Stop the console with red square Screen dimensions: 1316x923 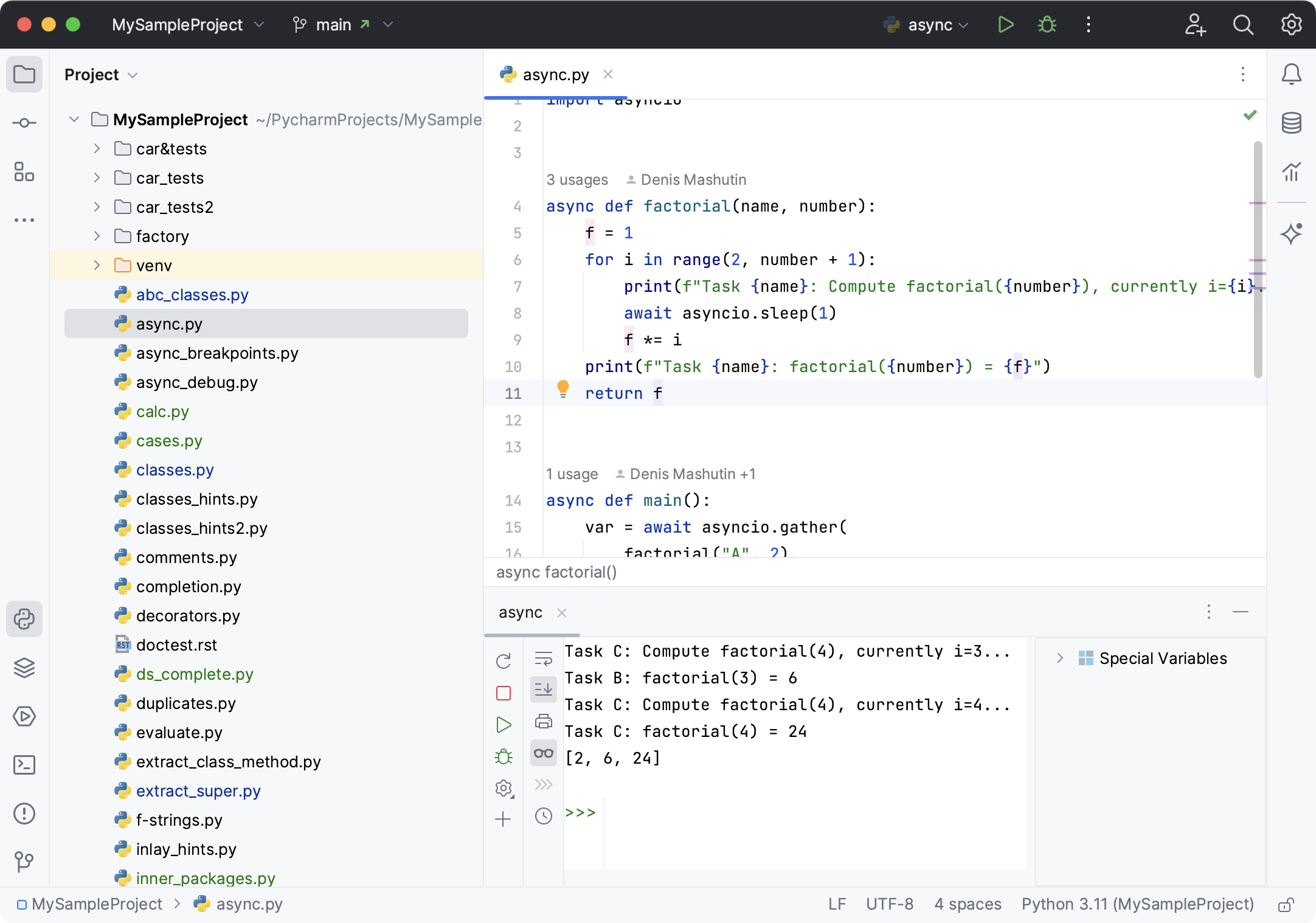coord(504,693)
